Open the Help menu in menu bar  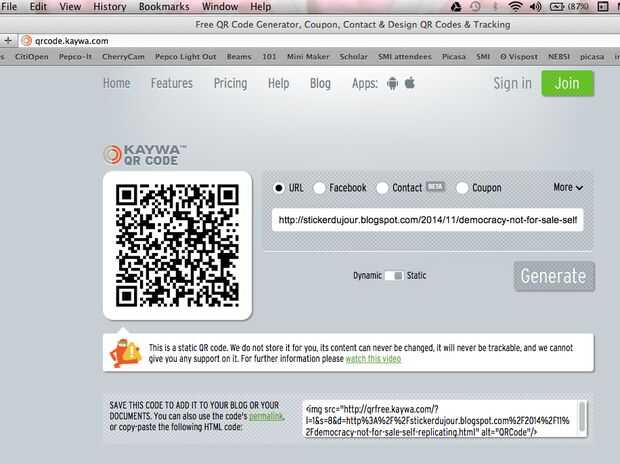tap(261, 7)
